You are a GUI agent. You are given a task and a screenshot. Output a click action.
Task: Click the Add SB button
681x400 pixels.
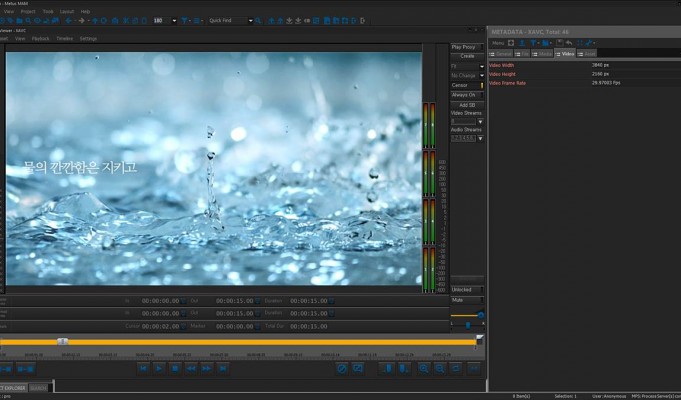467,105
